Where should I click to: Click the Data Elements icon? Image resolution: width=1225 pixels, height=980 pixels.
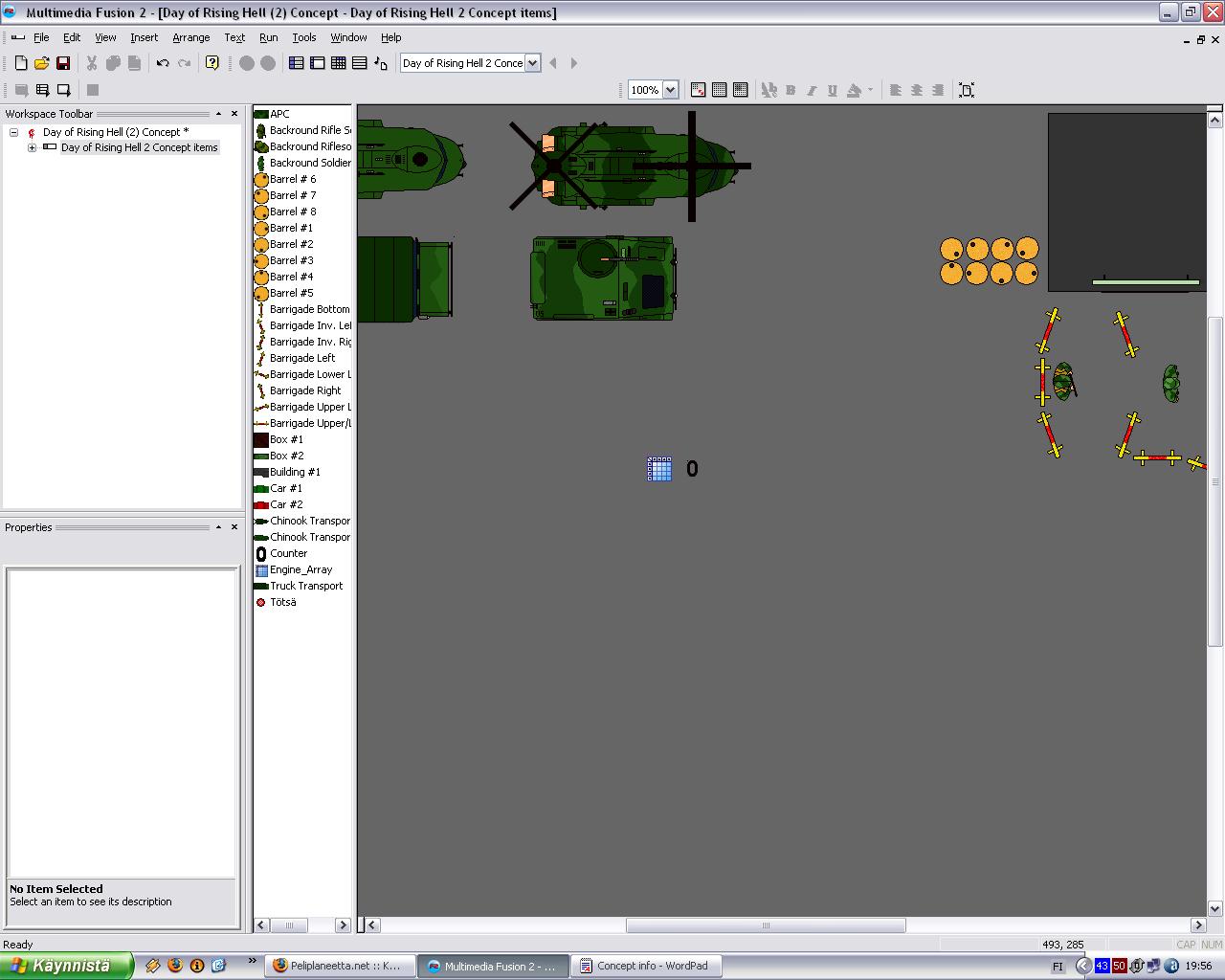point(381,63)
